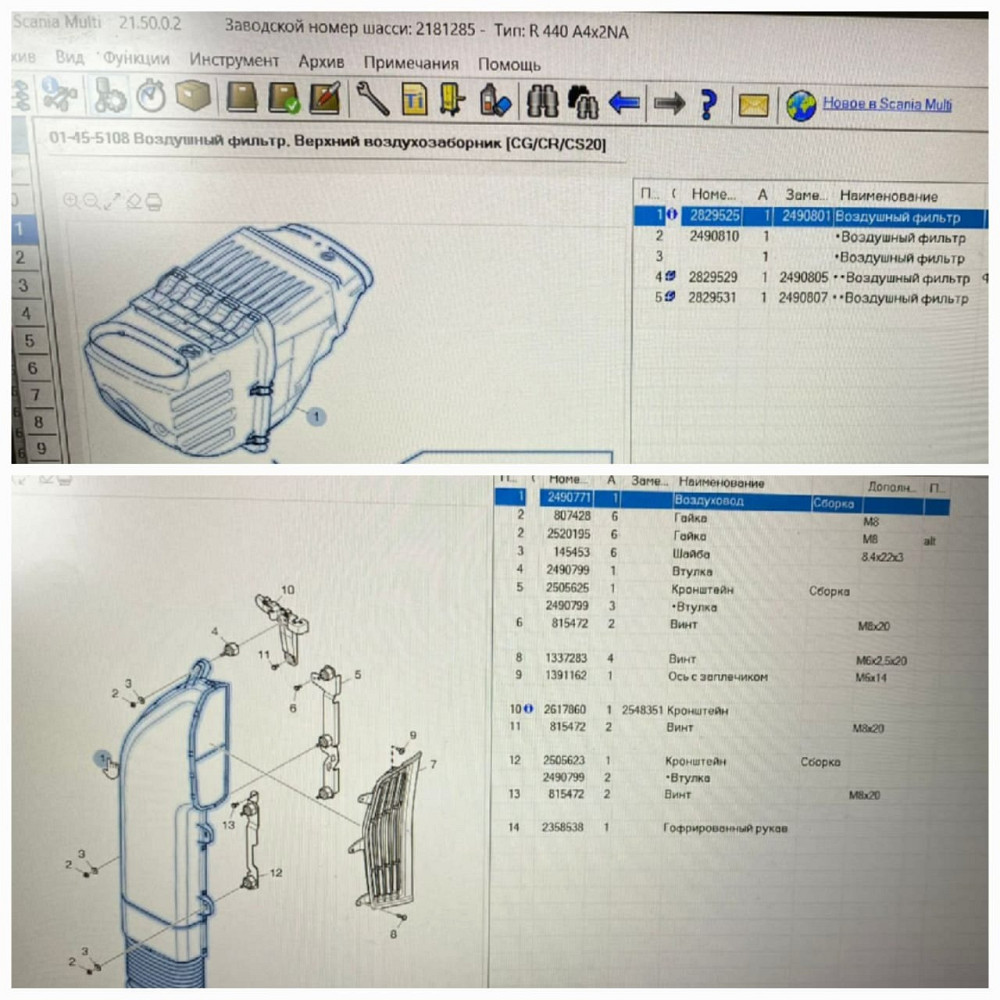1000x1000 pixels.
Task: Open the Функции menu
Action: coord(136,59)
